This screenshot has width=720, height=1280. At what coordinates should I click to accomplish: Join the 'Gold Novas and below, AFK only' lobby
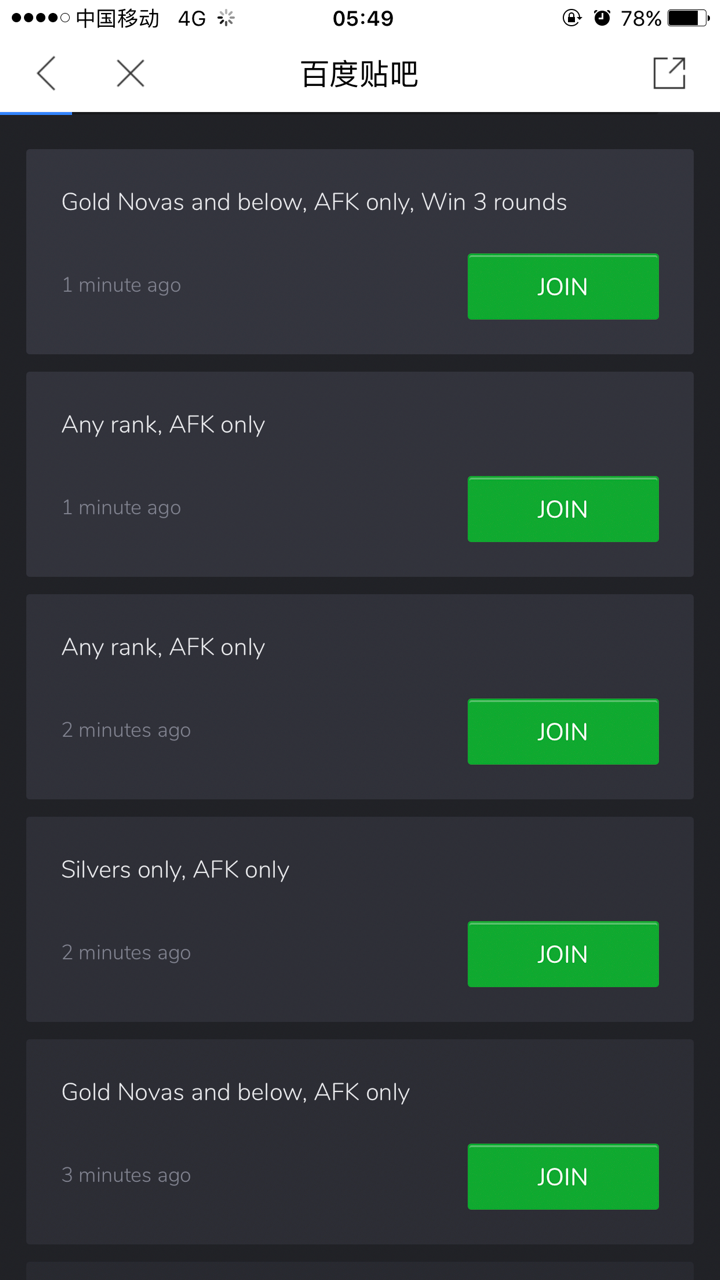[x=562, y=1176]
